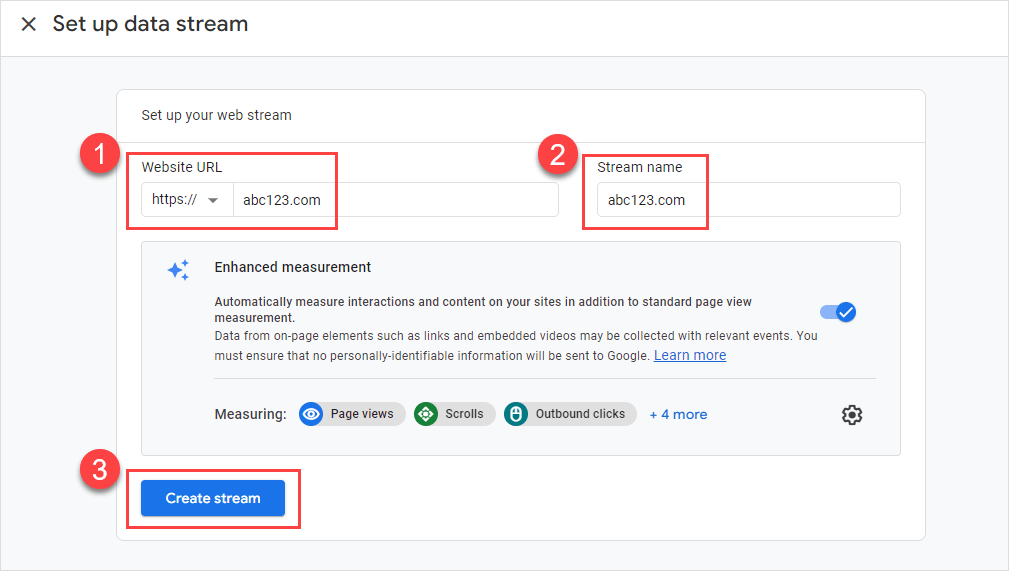Focus the Stream name text field
This screenshot has width=1009, height=571.
pyautogui.click(x=741, y=200)
